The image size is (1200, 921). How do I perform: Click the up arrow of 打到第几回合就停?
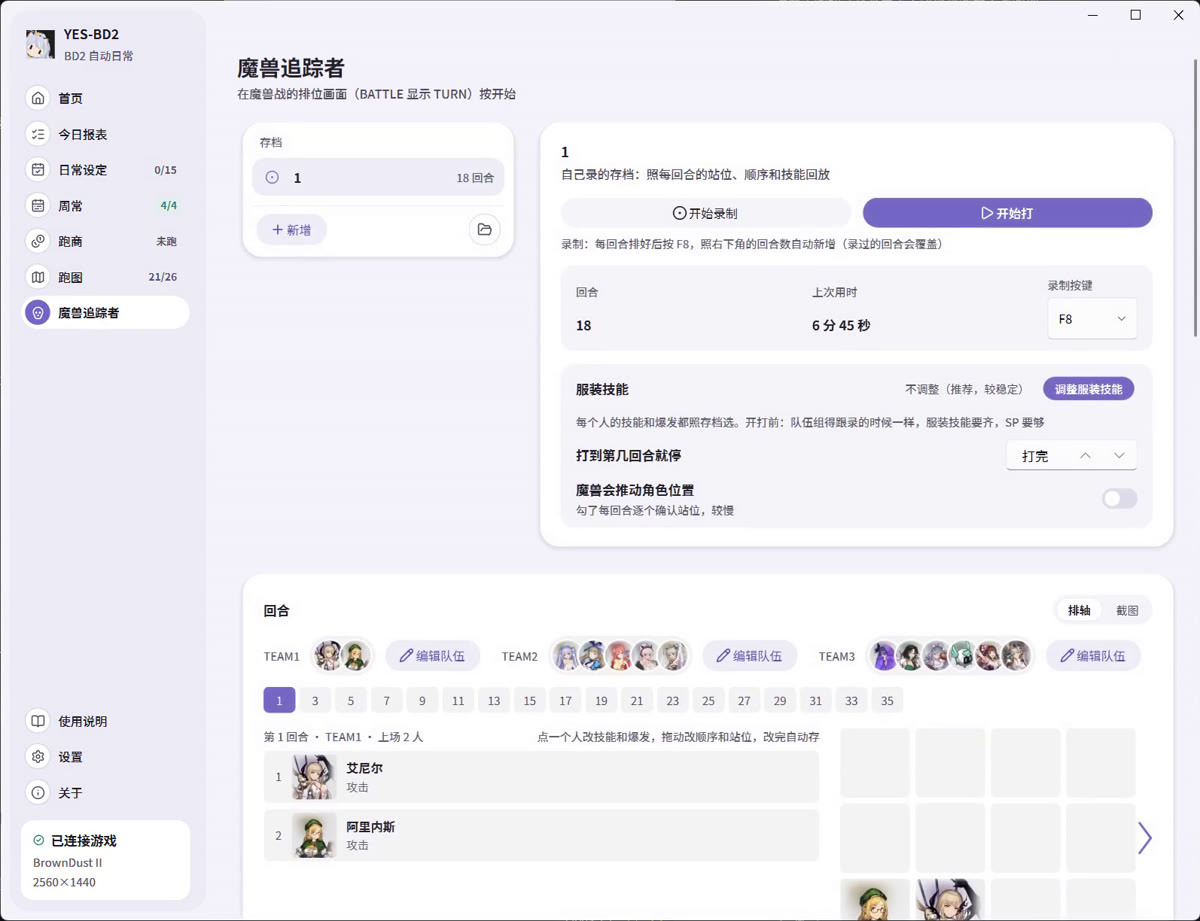(1085, 456)
